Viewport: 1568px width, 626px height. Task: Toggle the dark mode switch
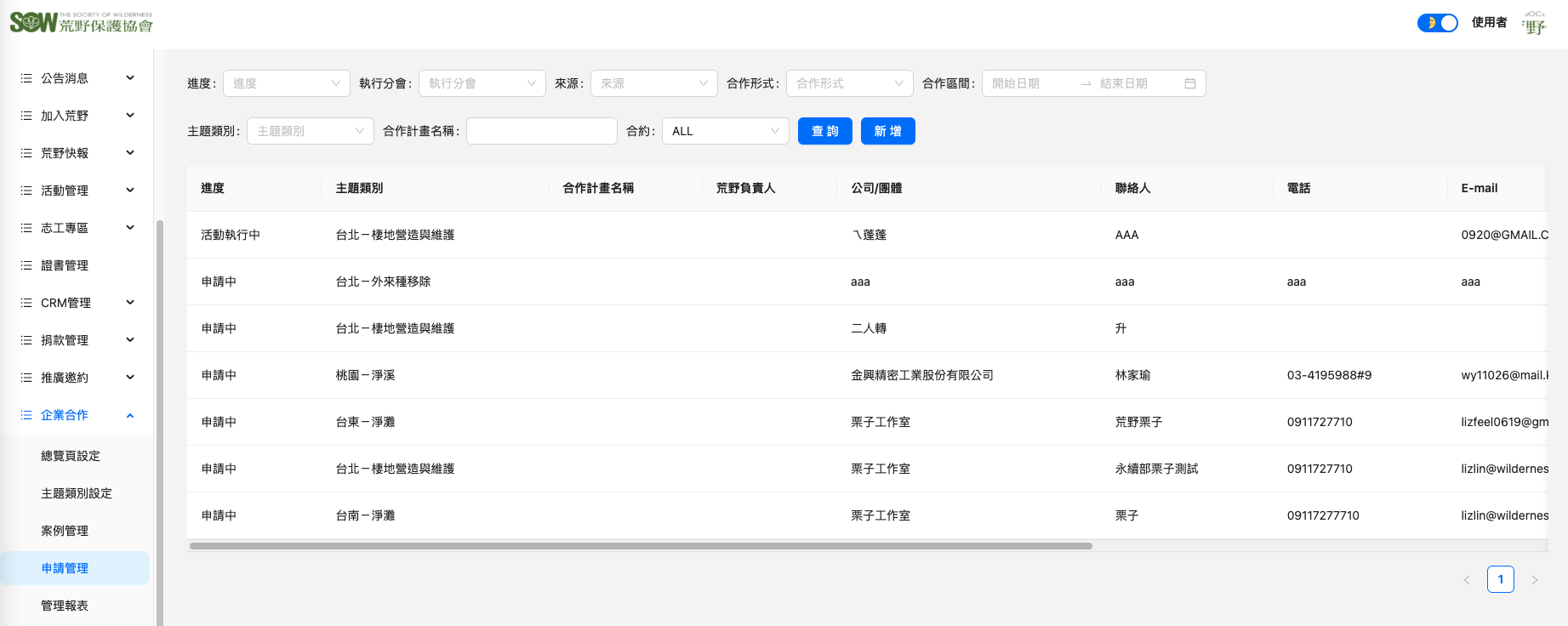[x=1437, y=23]
